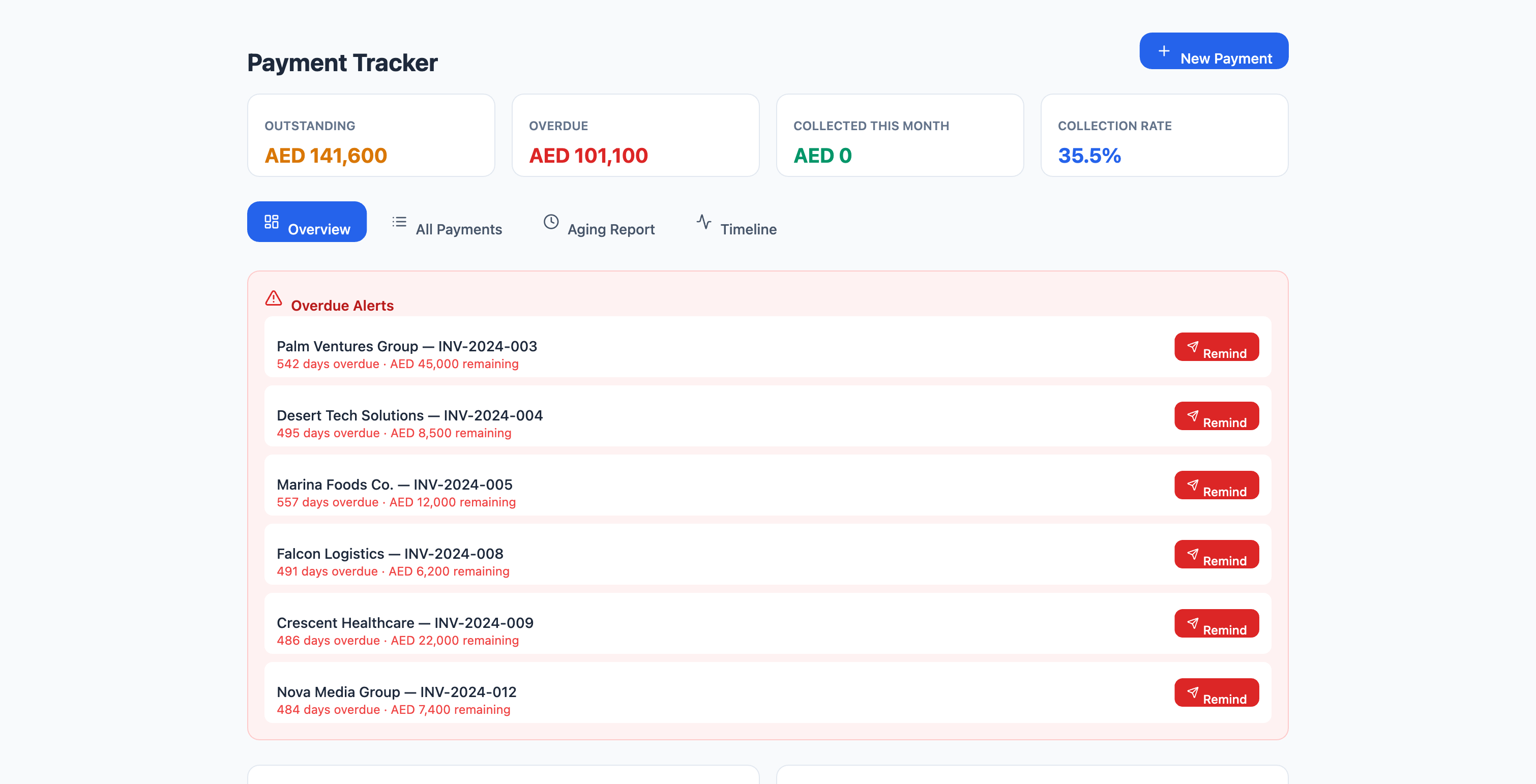Click the All Payments list icon

(x=398, y=221)
